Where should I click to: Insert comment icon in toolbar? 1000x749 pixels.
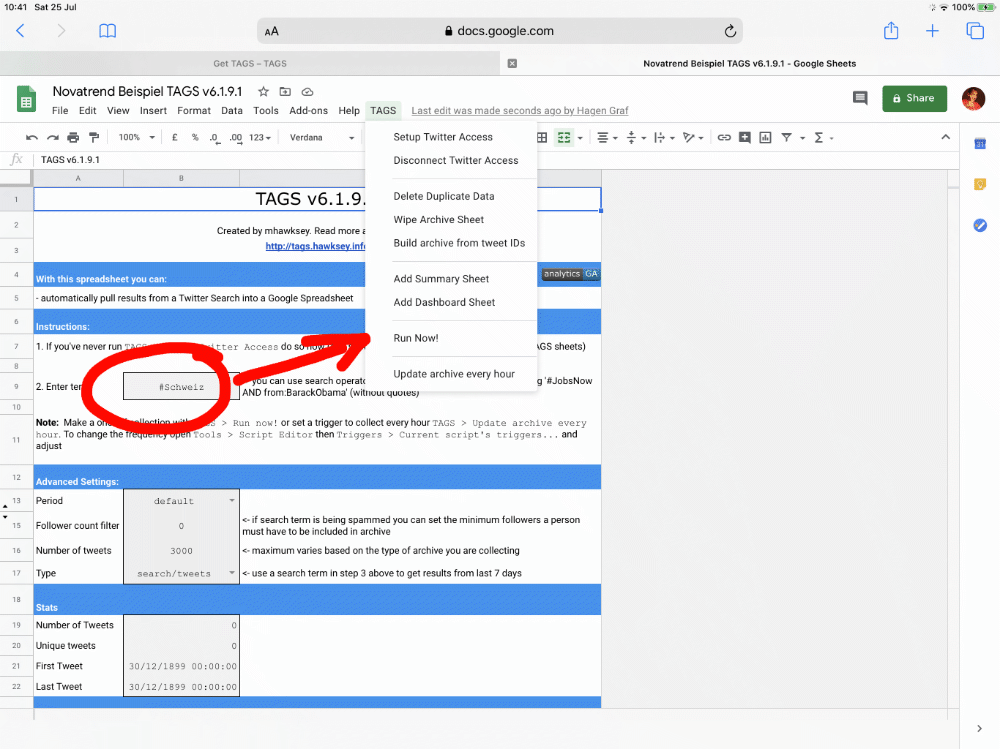pyautogui.click(x=744, y=137)
